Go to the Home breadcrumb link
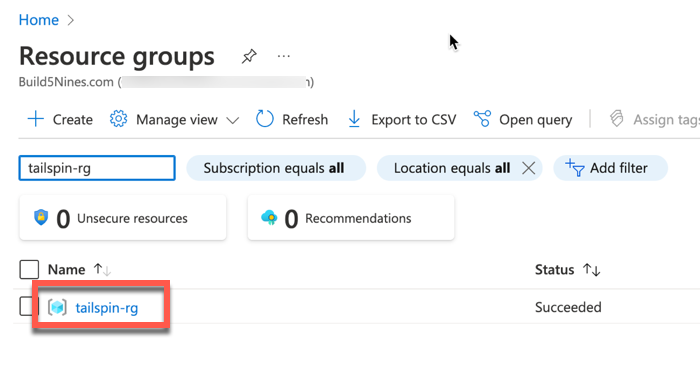 pyautogui.click(x=39, y=20)
